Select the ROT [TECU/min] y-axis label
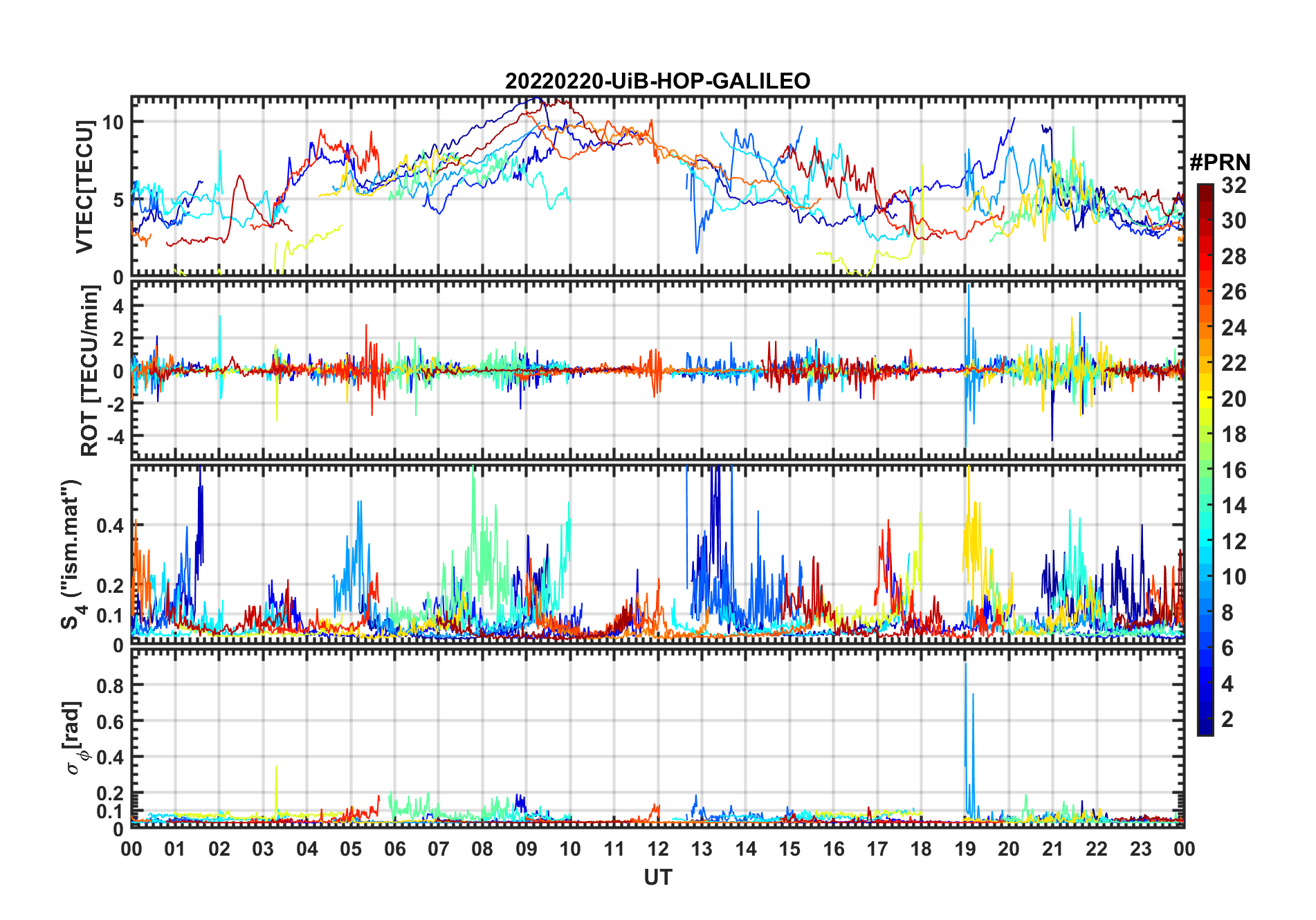 (90, 371)
